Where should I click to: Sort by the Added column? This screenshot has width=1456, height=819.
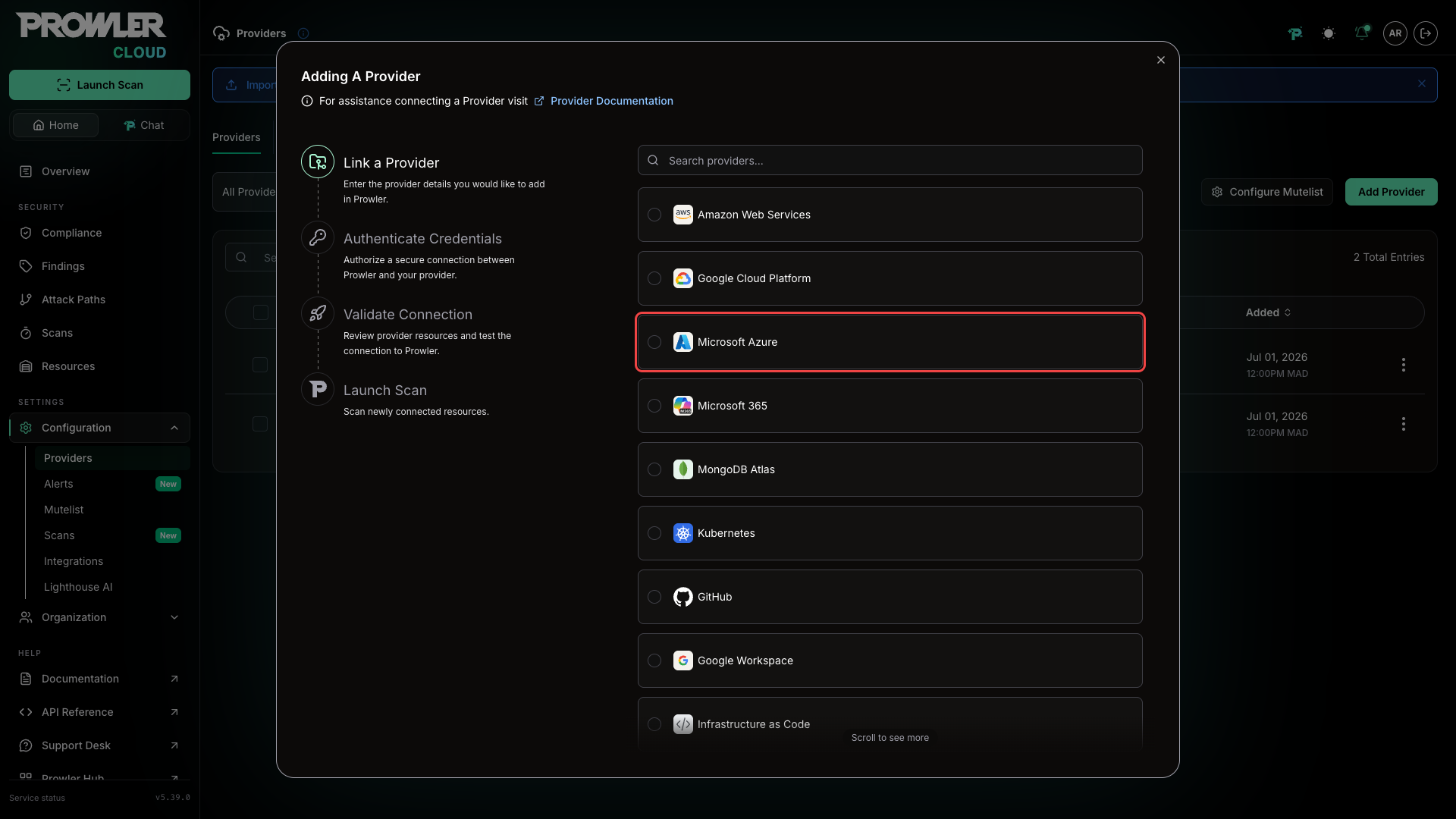[1268, 312]
